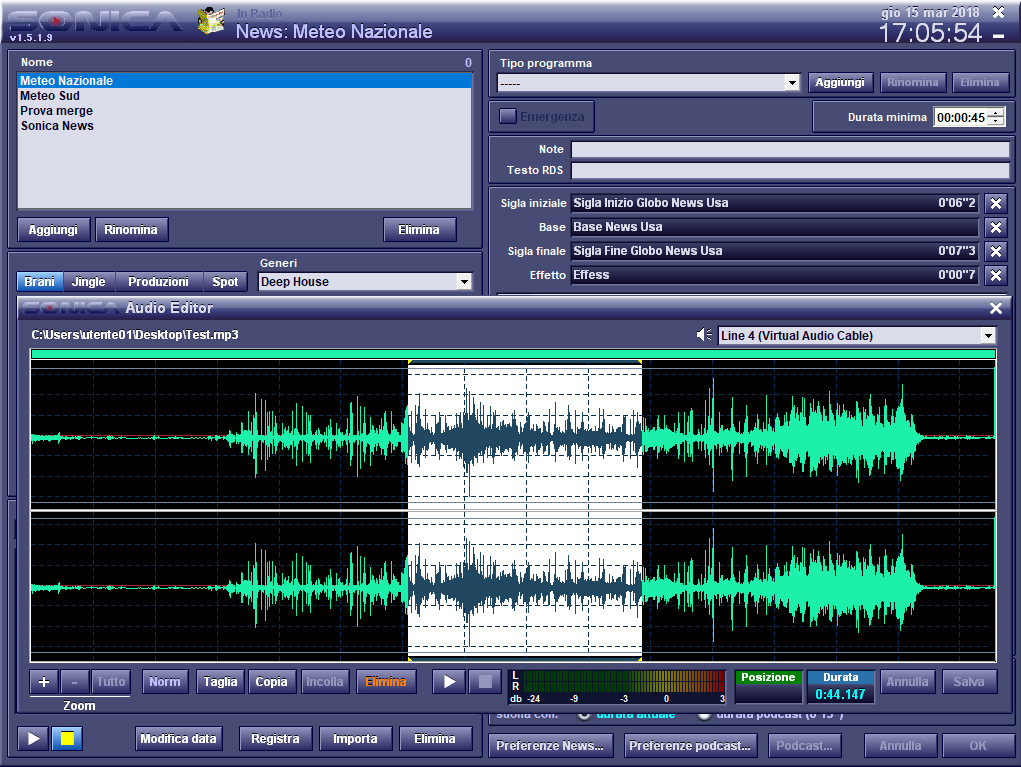Click the Tutto zoom button
1021x767 pixels.
(x=111, y=682)
